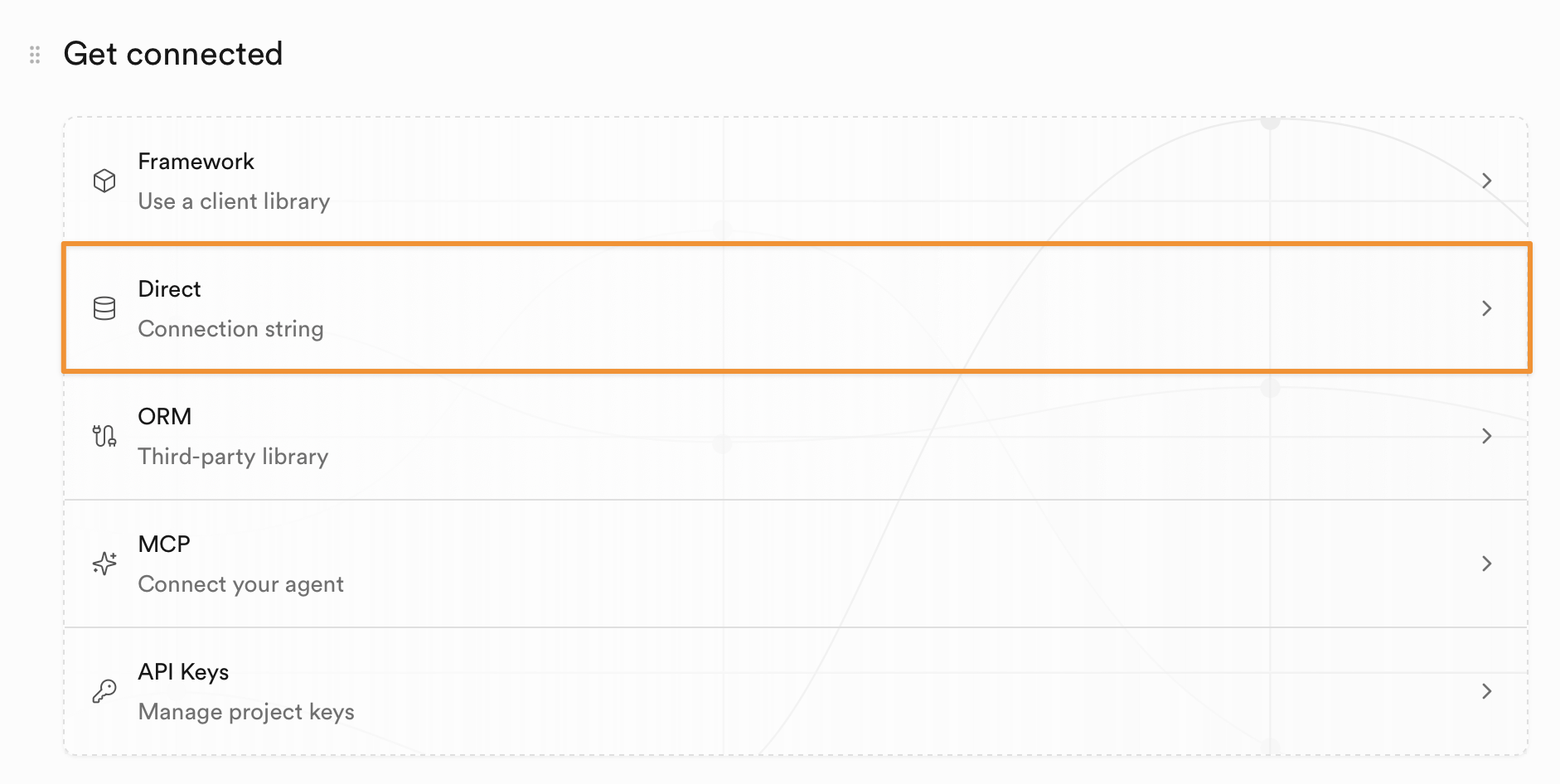Click the MCP sparkle icon
This screenshot has width=1560, height=784.
[x=104, y=564]
